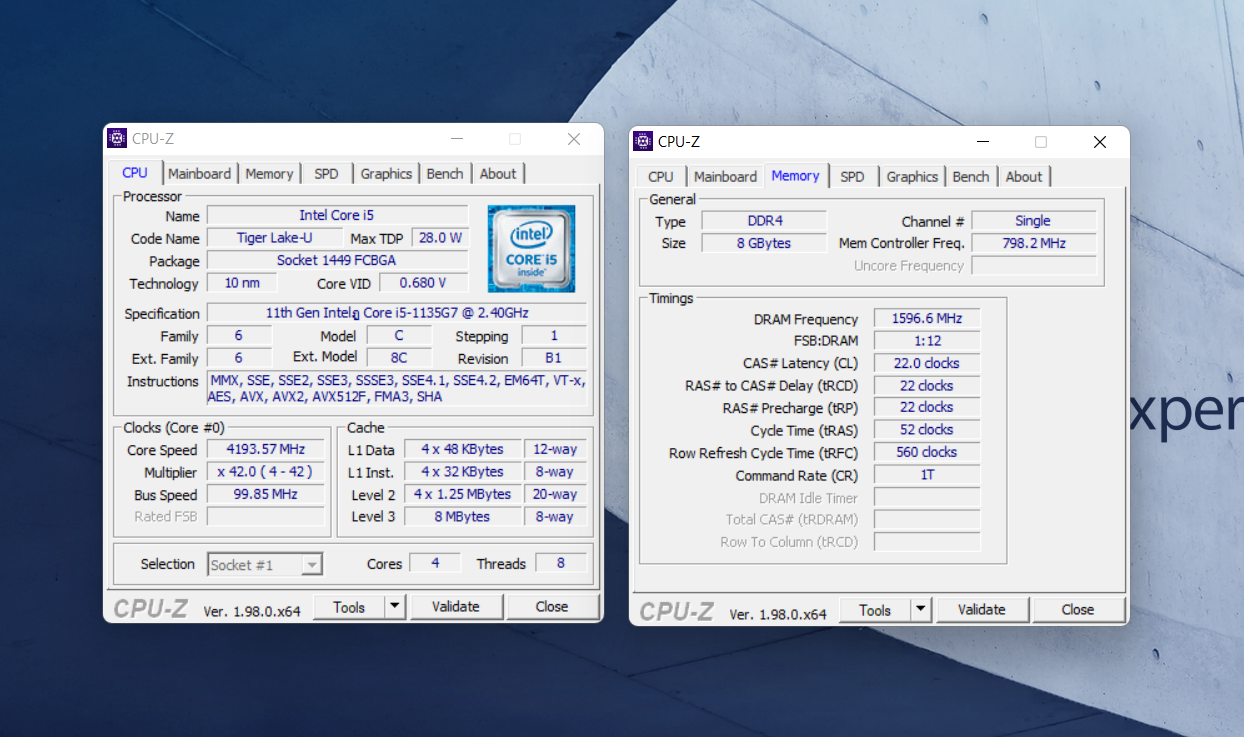Click the Threads count field showing 8

[560, 563]
